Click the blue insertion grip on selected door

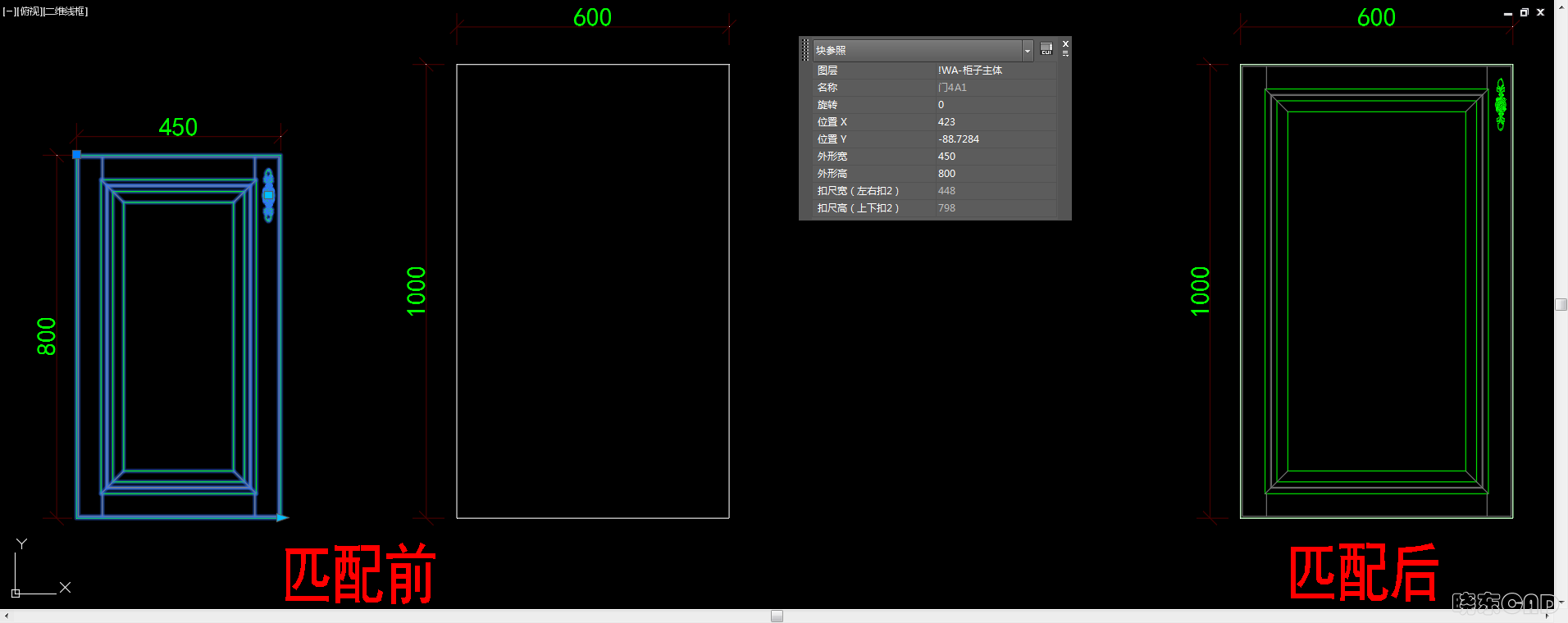[76, 154]
